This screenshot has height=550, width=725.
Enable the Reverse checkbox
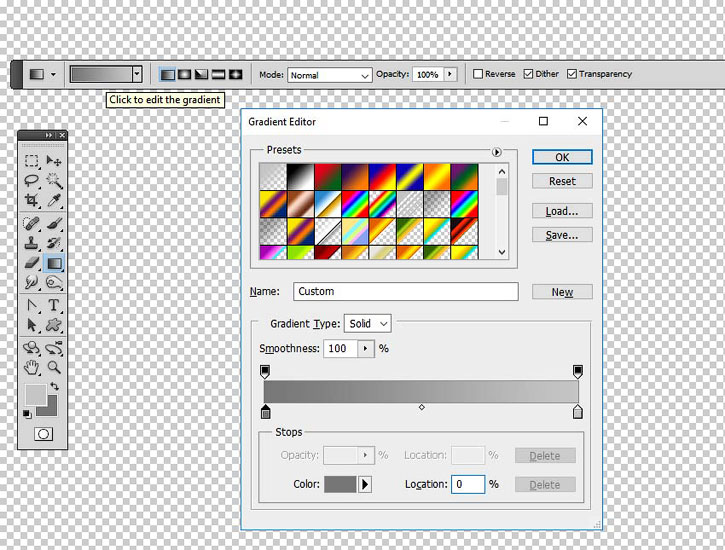(478, 74)
